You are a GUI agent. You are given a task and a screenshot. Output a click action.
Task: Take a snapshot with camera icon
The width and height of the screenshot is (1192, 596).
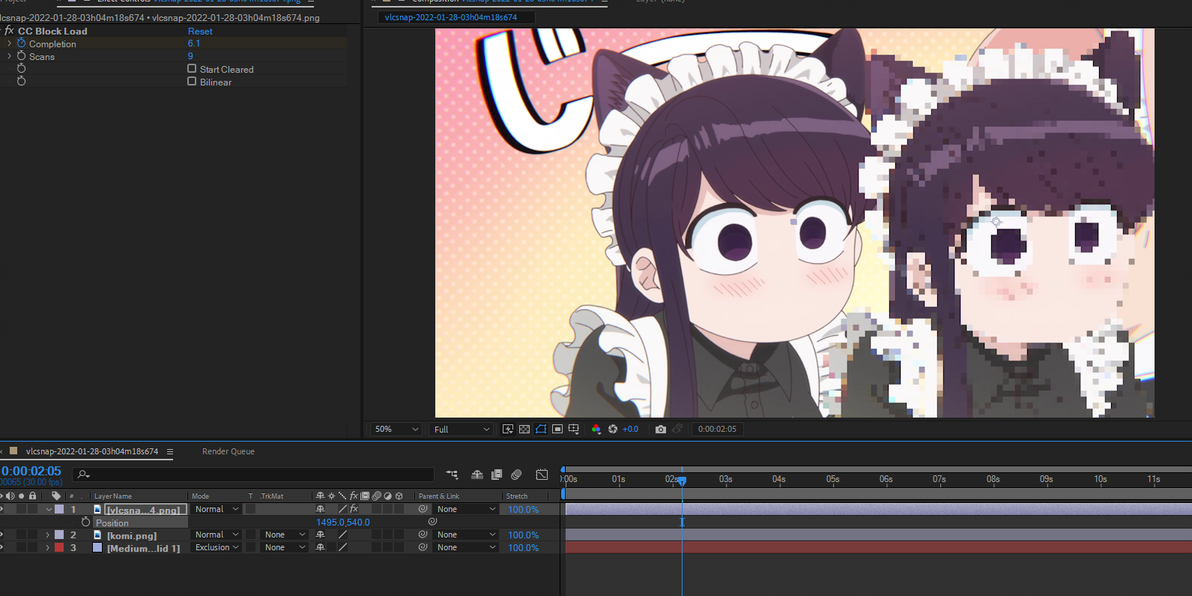661,430
